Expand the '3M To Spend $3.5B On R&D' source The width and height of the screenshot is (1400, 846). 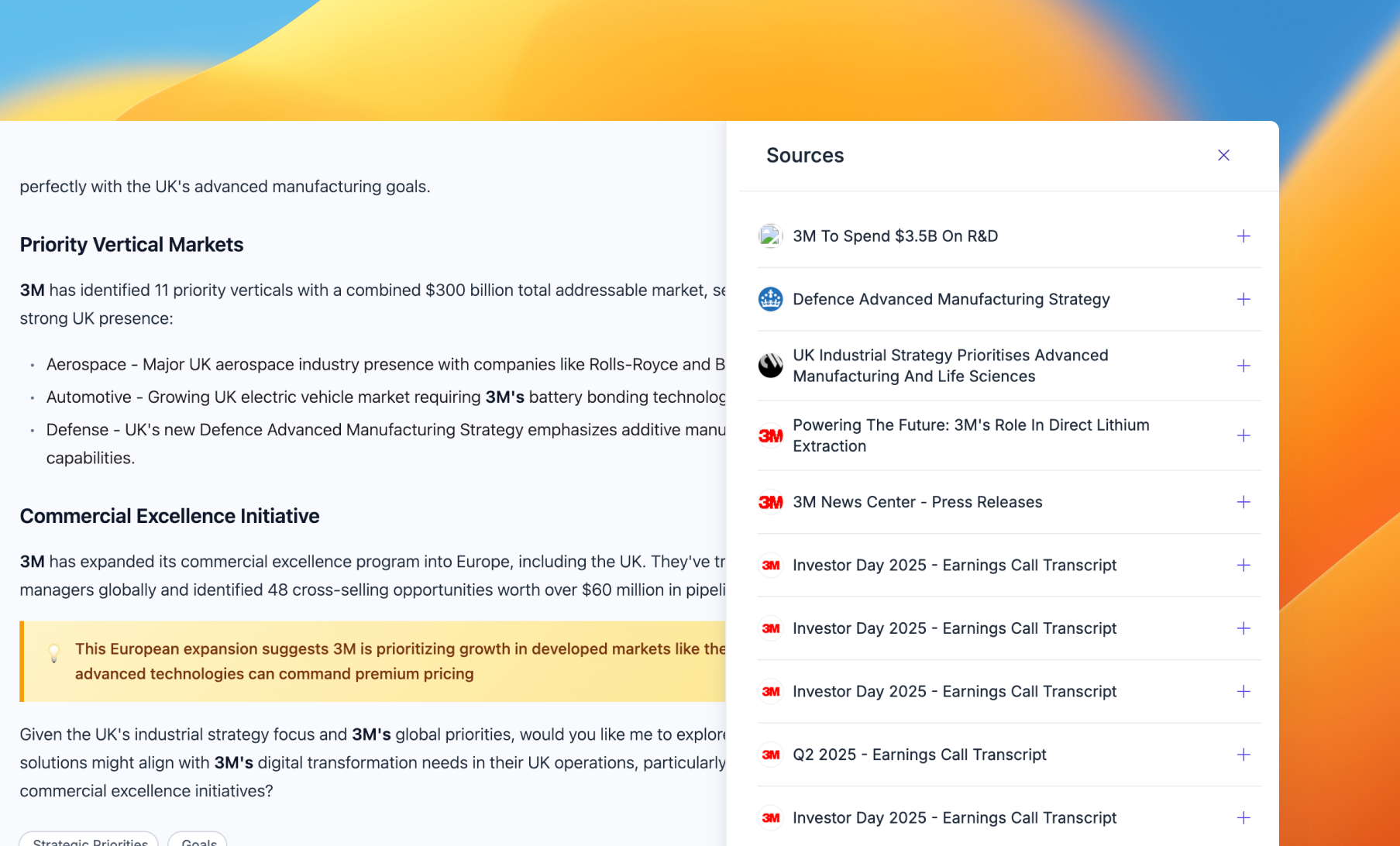tap(1243, 236)
